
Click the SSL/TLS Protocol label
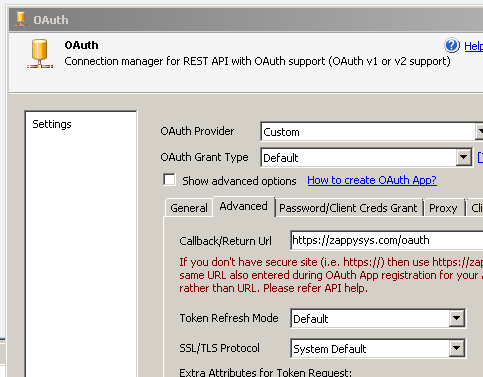pos(219,348)
